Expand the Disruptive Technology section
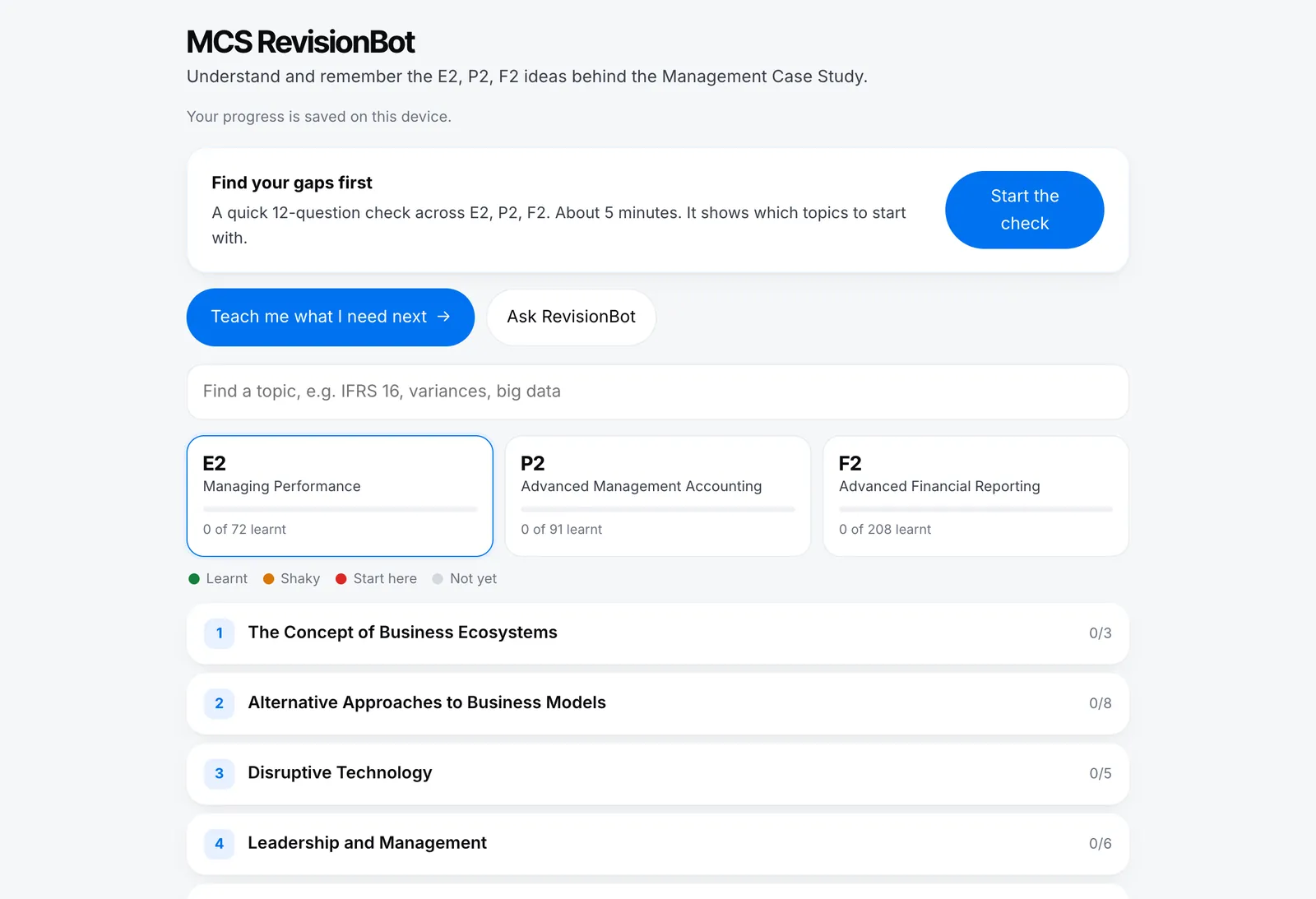1316x899 pixels. (x=657, y=773)
